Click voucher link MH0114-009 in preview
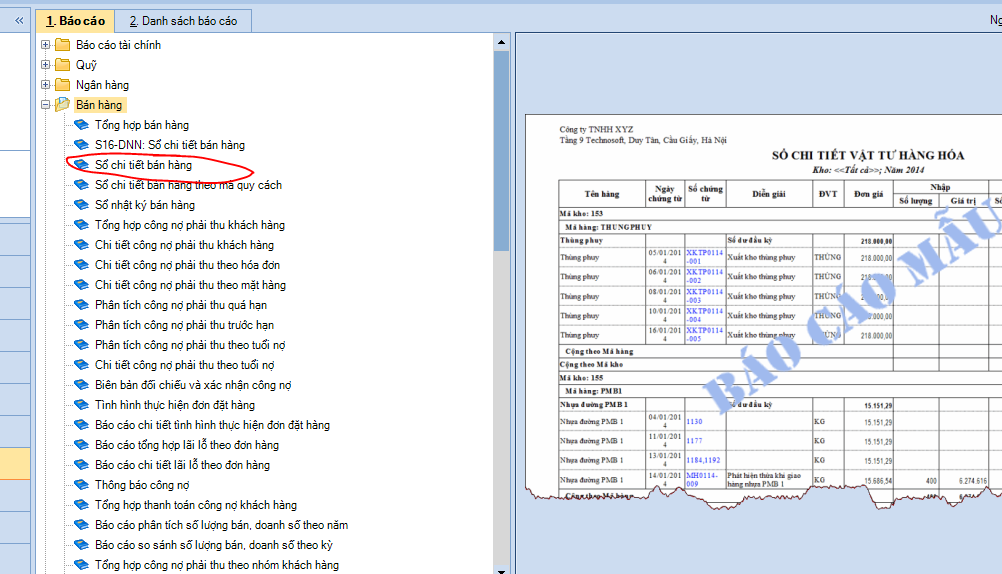This screenshot has width=1002, height=574. (702, 480)
